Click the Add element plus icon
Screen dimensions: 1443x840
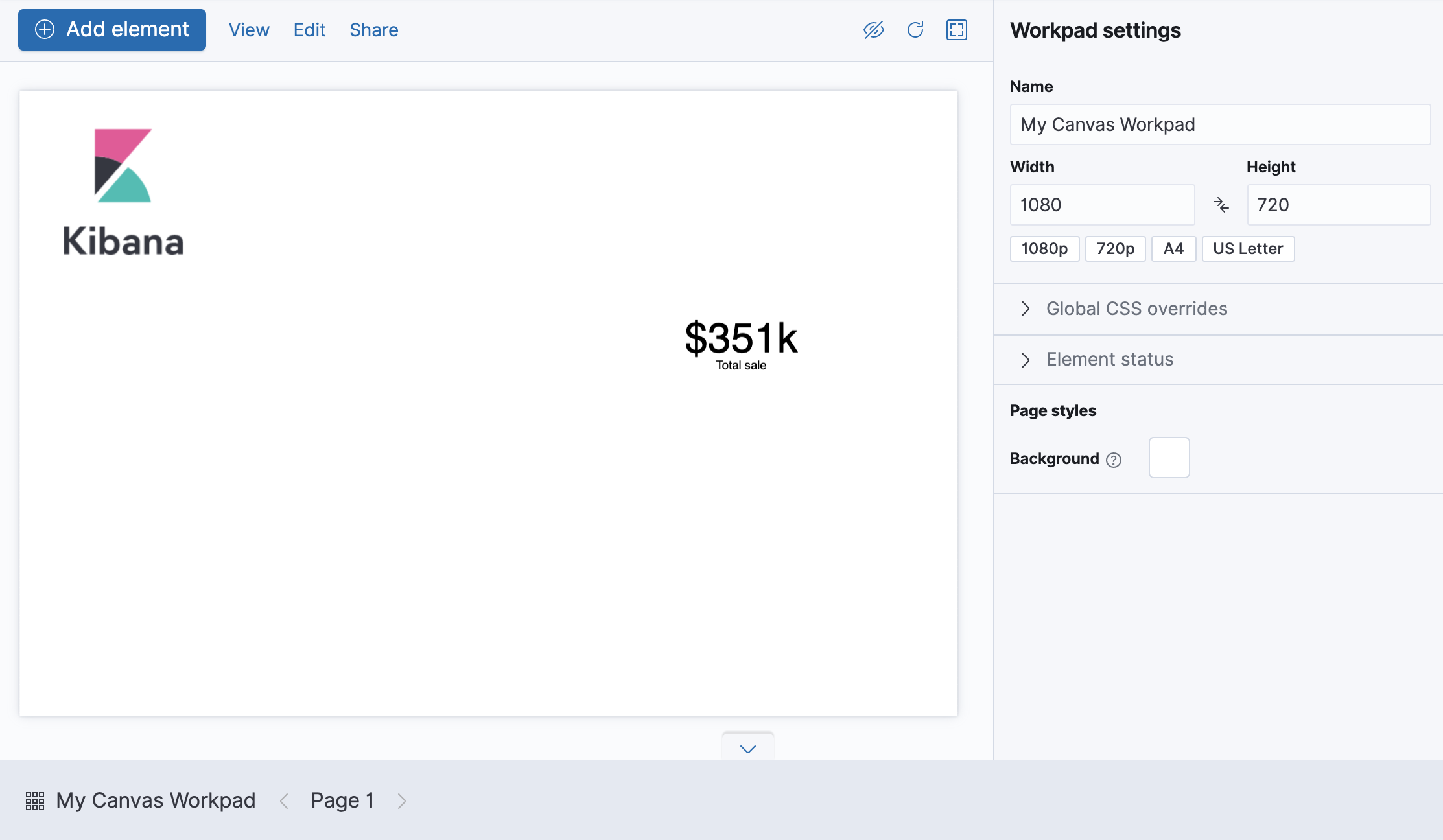[44, 29]
